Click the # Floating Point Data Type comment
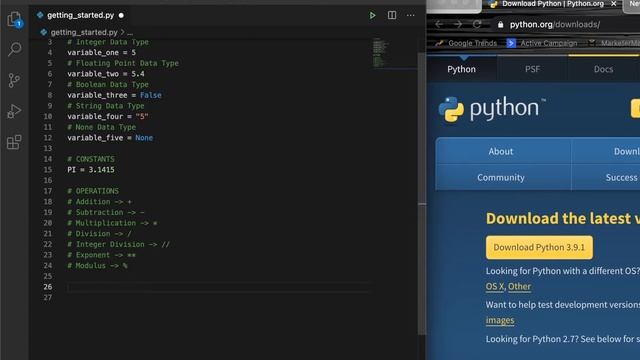 (x=123, y=63)
